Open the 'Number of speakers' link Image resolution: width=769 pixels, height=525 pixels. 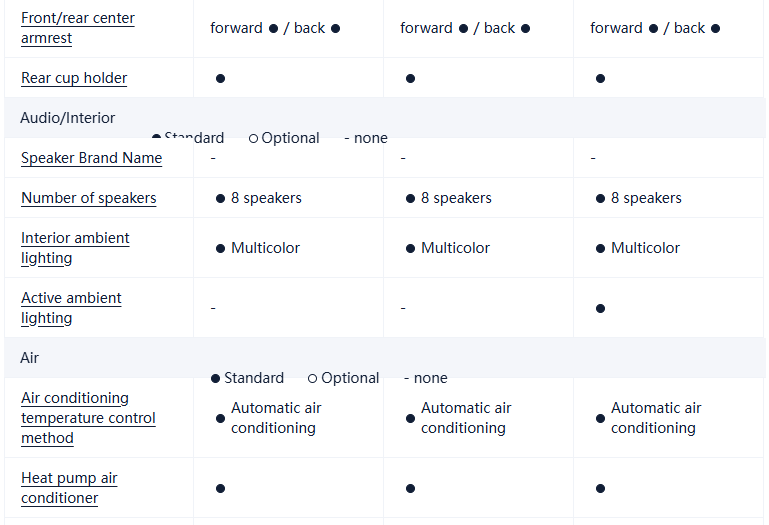tap(88, 198)
